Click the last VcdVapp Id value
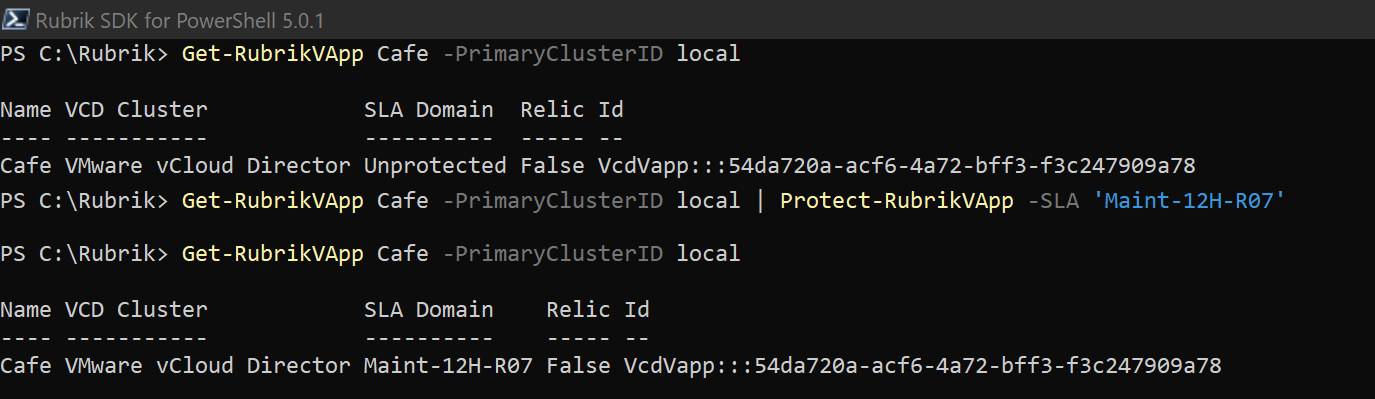 click(924, 366)
